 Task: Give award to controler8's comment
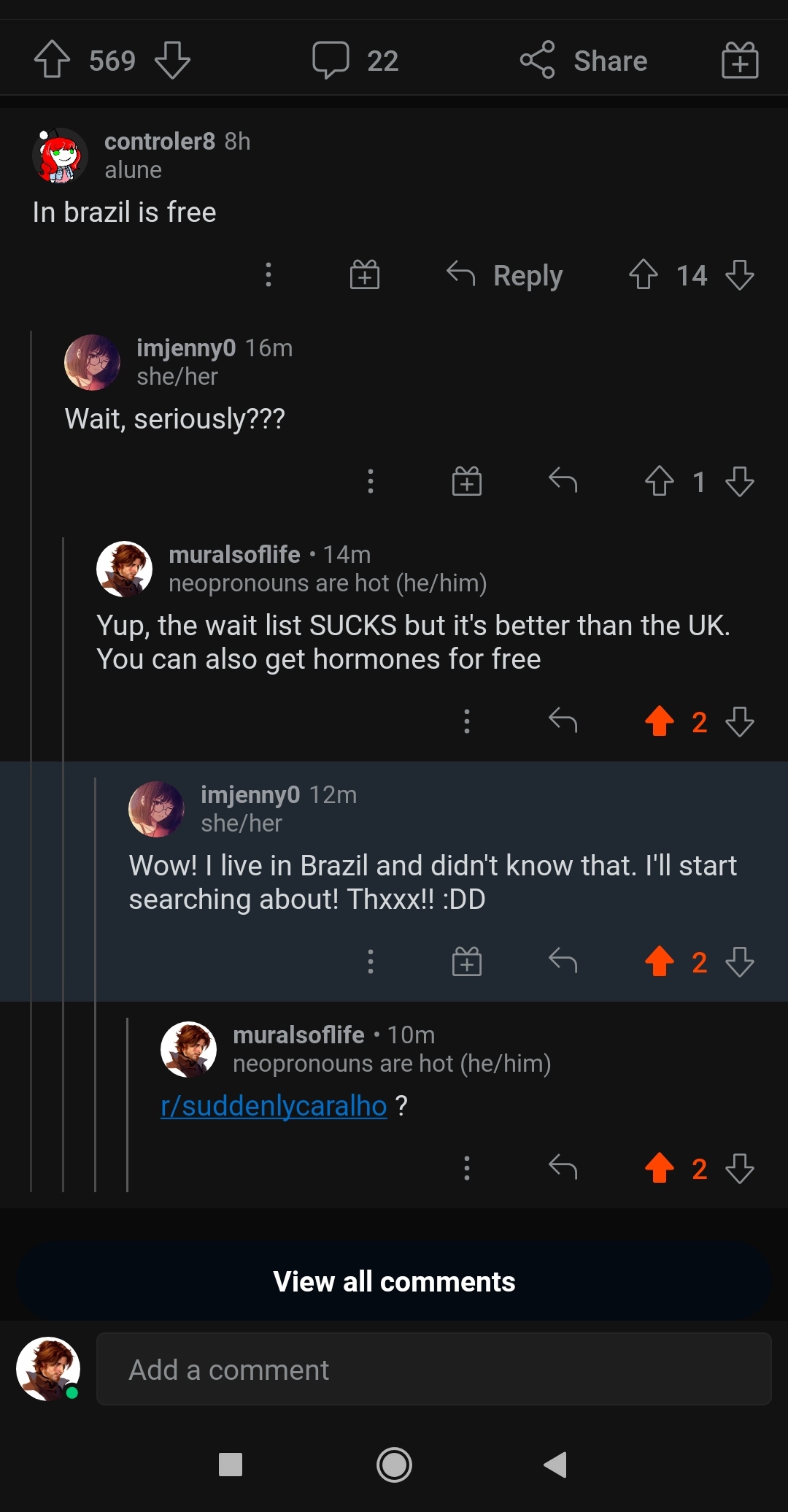coord(365,275)
